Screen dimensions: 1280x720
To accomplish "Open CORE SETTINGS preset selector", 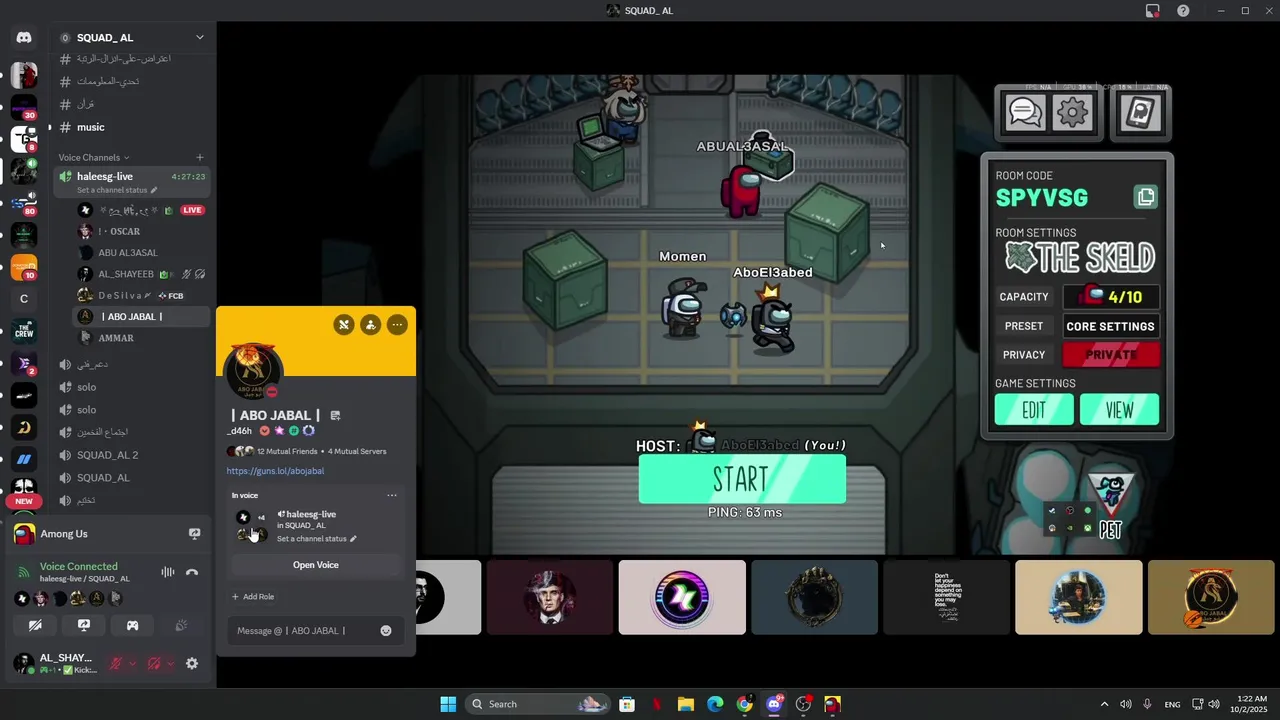I will pyautogui.click(x=1110, y=326).
